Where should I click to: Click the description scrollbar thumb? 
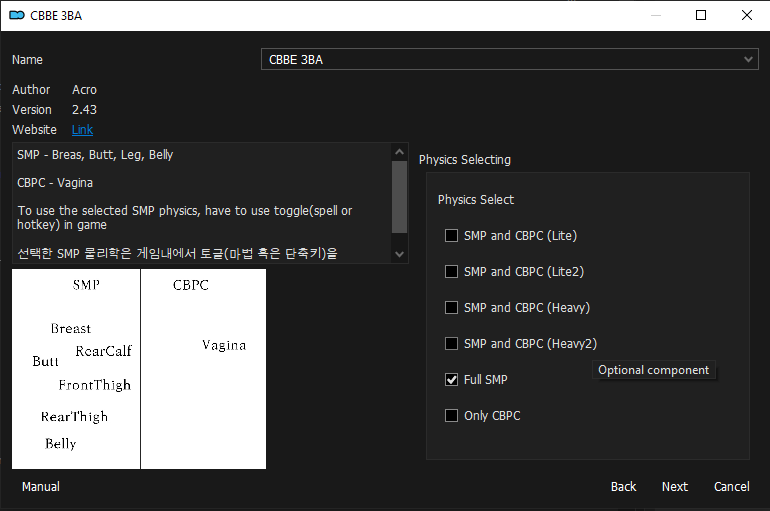[x=399, y=196]
